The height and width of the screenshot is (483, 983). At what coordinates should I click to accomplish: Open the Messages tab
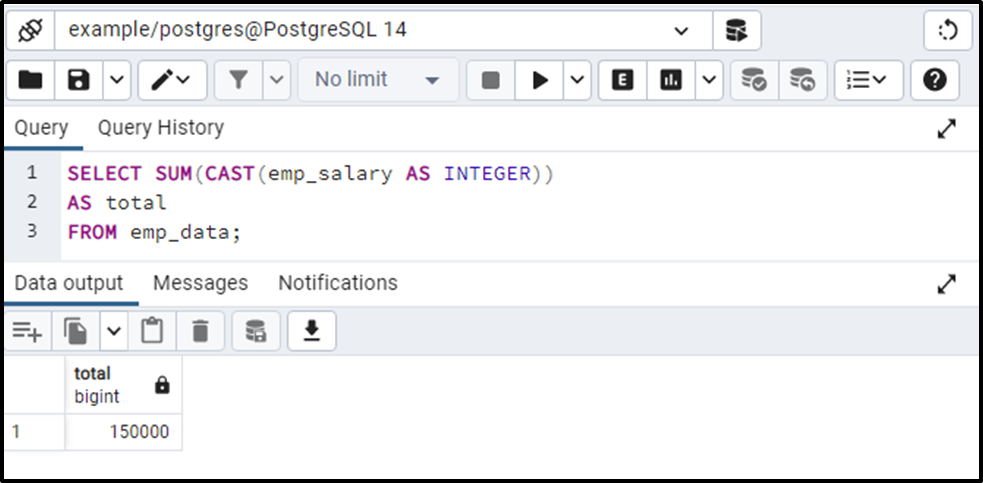tap(201, 283)
